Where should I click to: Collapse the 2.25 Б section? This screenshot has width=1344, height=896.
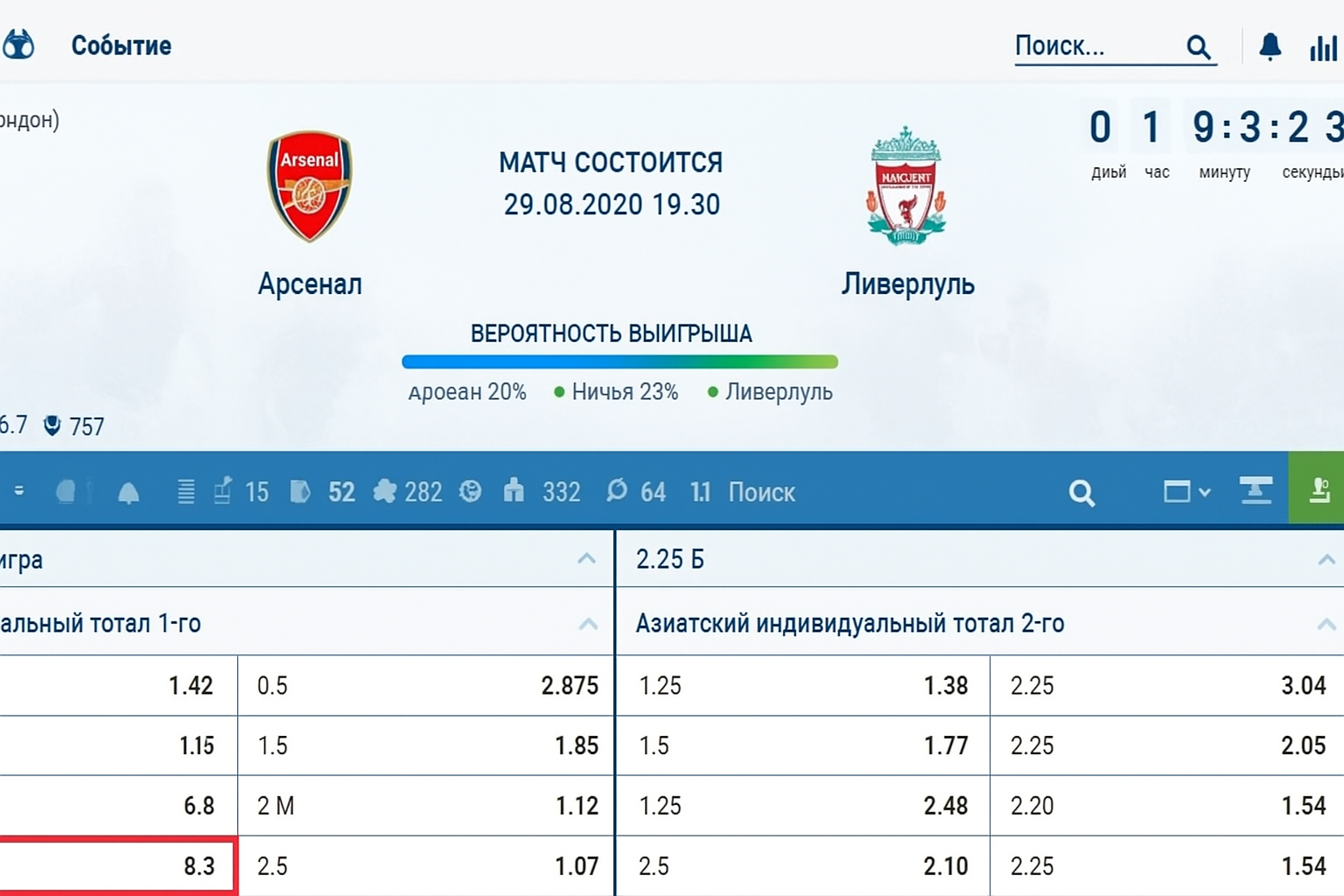point(1326,560)
